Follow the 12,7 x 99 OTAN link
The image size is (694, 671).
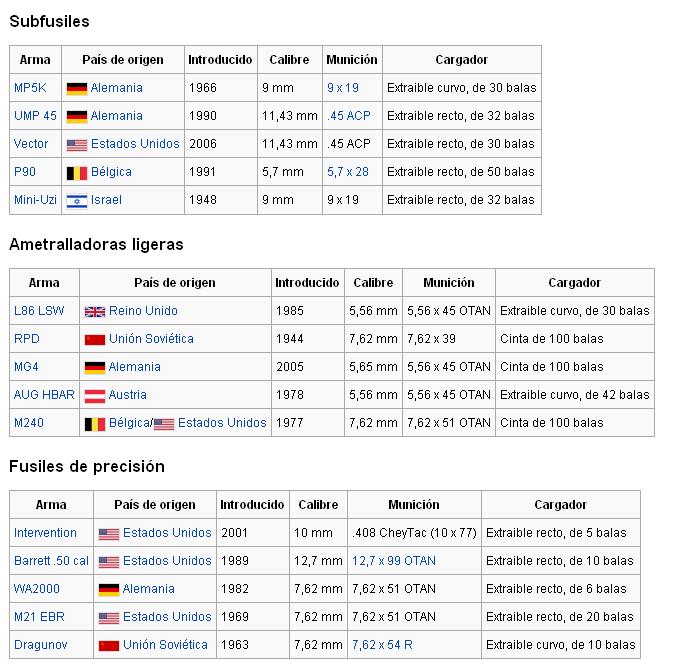(x=393, y=561)
